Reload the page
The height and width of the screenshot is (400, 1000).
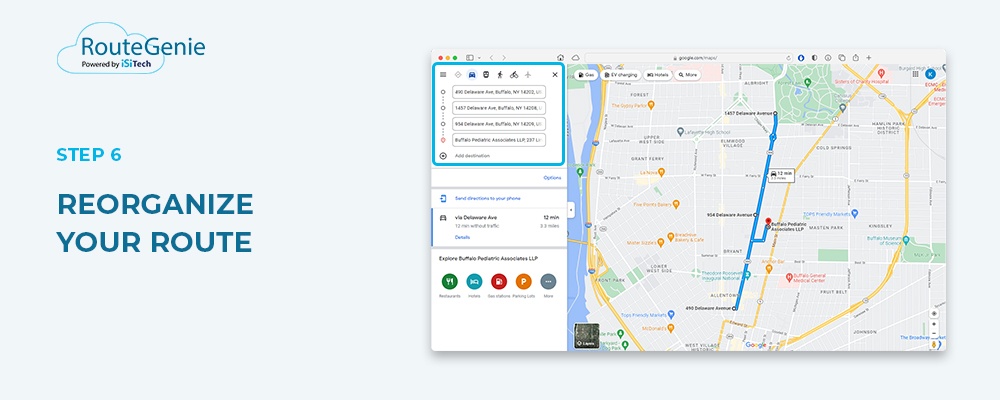pos(788,57)
